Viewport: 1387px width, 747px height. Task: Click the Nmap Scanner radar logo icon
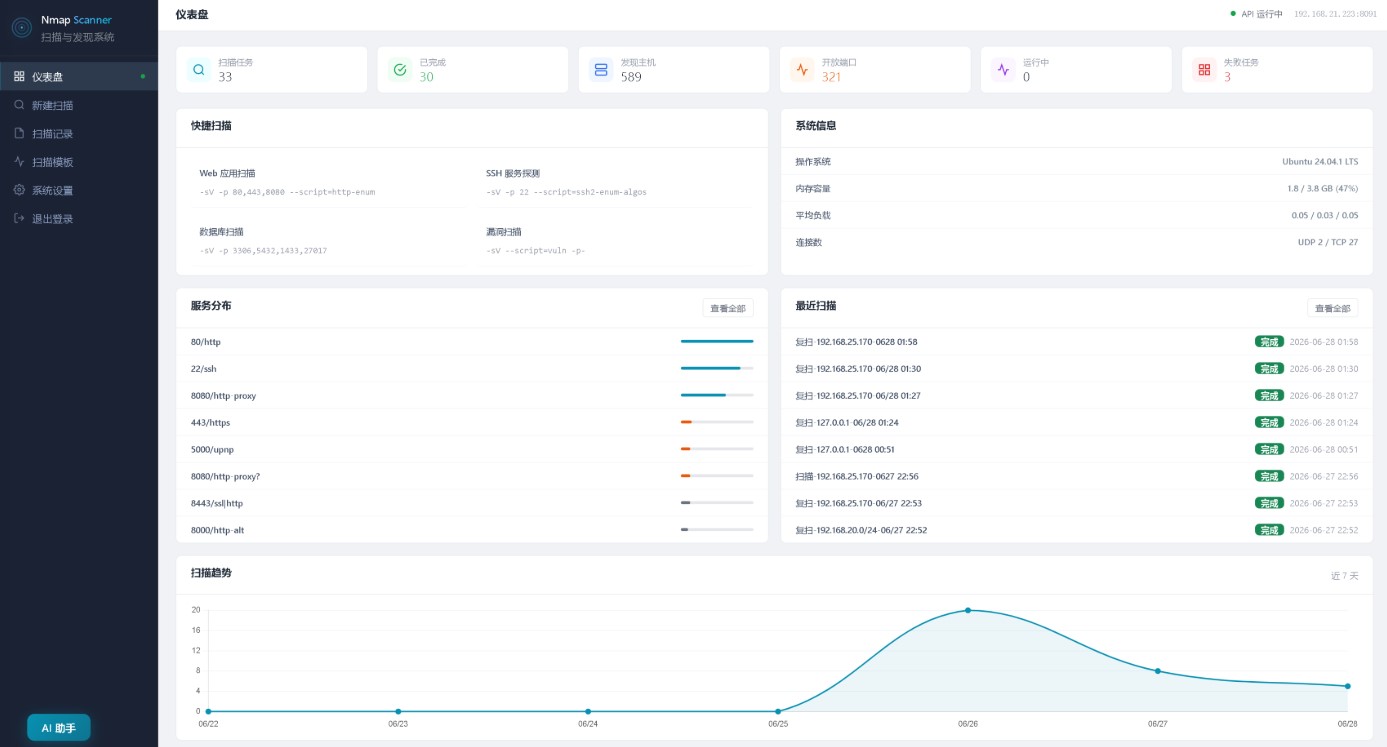(x=21, y=28)
